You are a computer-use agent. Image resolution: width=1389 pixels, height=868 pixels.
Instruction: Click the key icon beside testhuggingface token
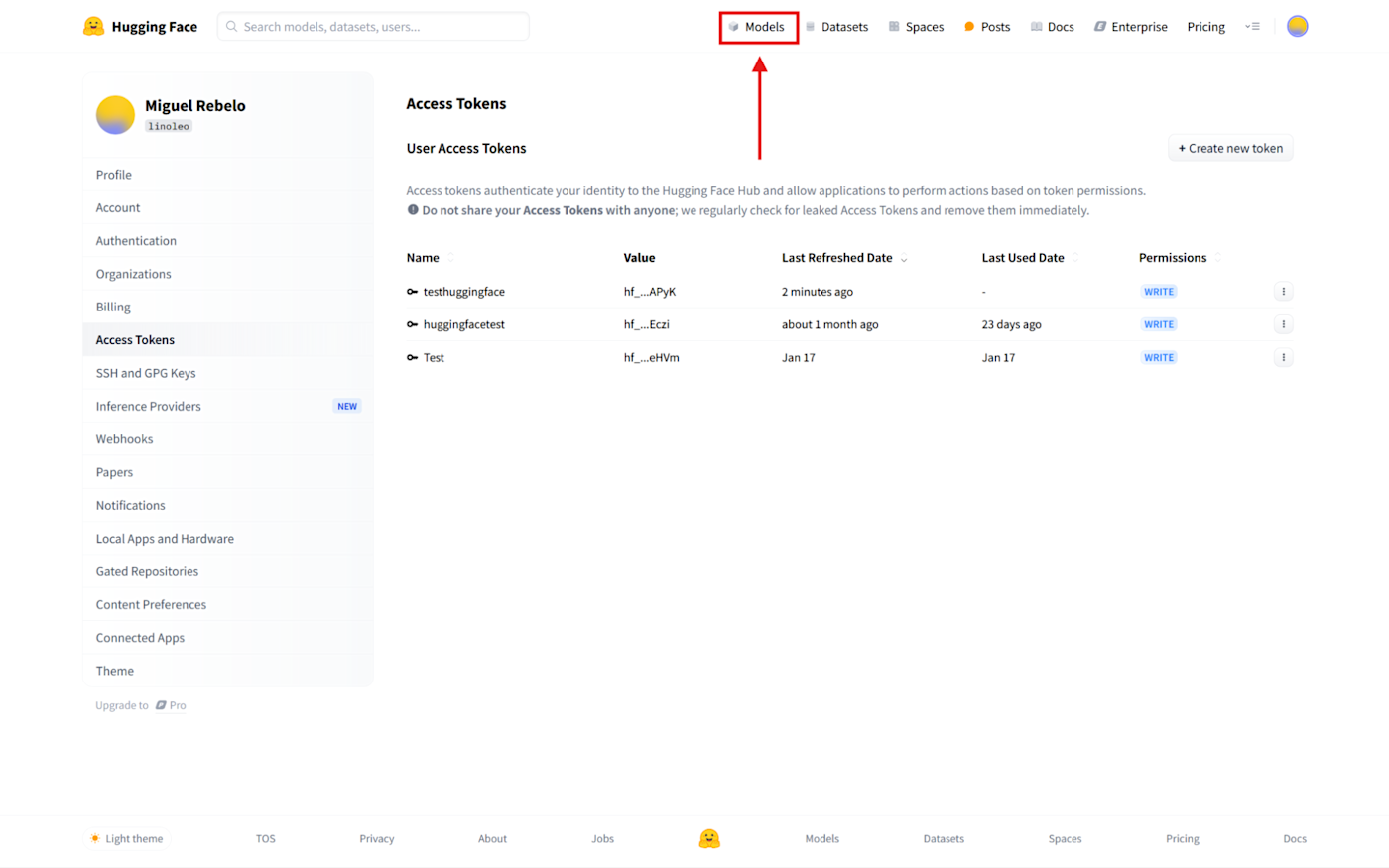point(412,292)
